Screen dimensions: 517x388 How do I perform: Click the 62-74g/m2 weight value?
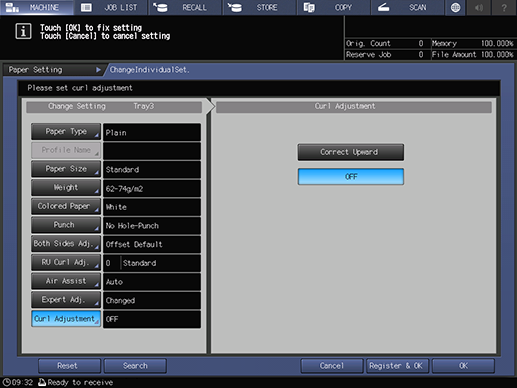point(152,188)
